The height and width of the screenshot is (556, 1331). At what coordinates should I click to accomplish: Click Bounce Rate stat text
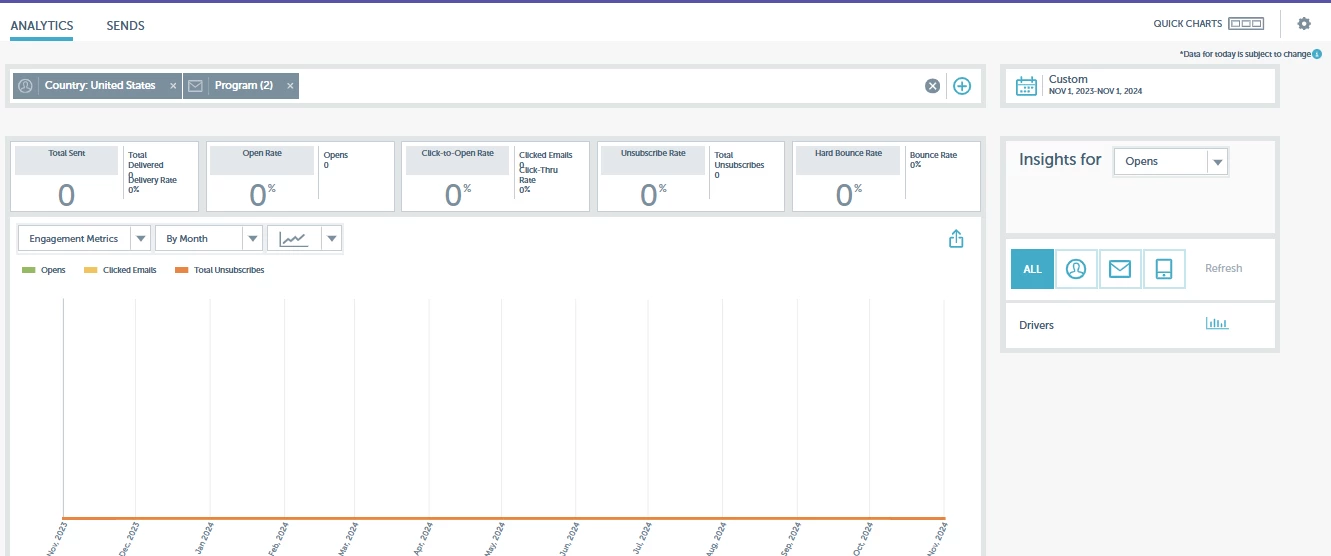(933, 155)
